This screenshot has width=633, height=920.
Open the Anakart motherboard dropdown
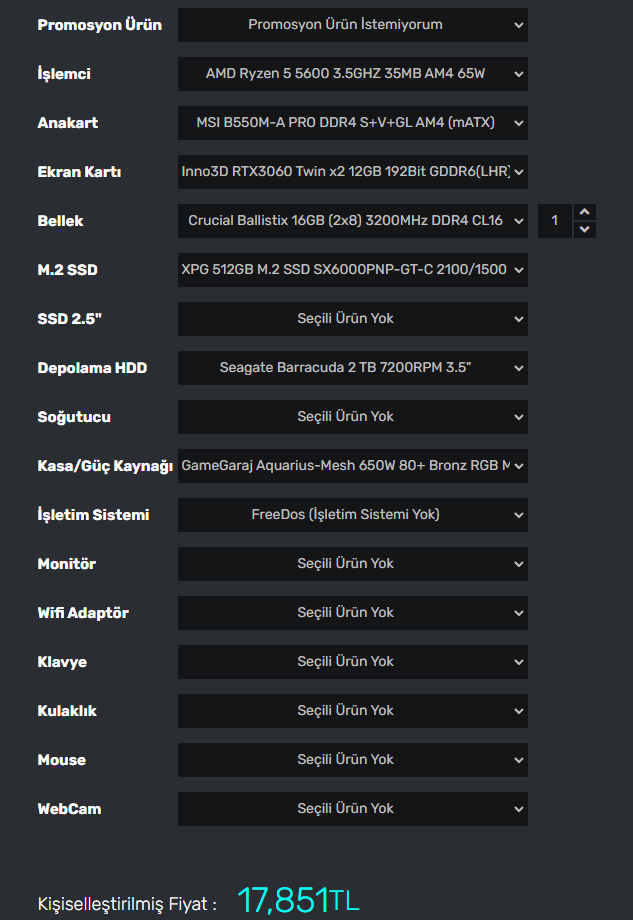352,123
